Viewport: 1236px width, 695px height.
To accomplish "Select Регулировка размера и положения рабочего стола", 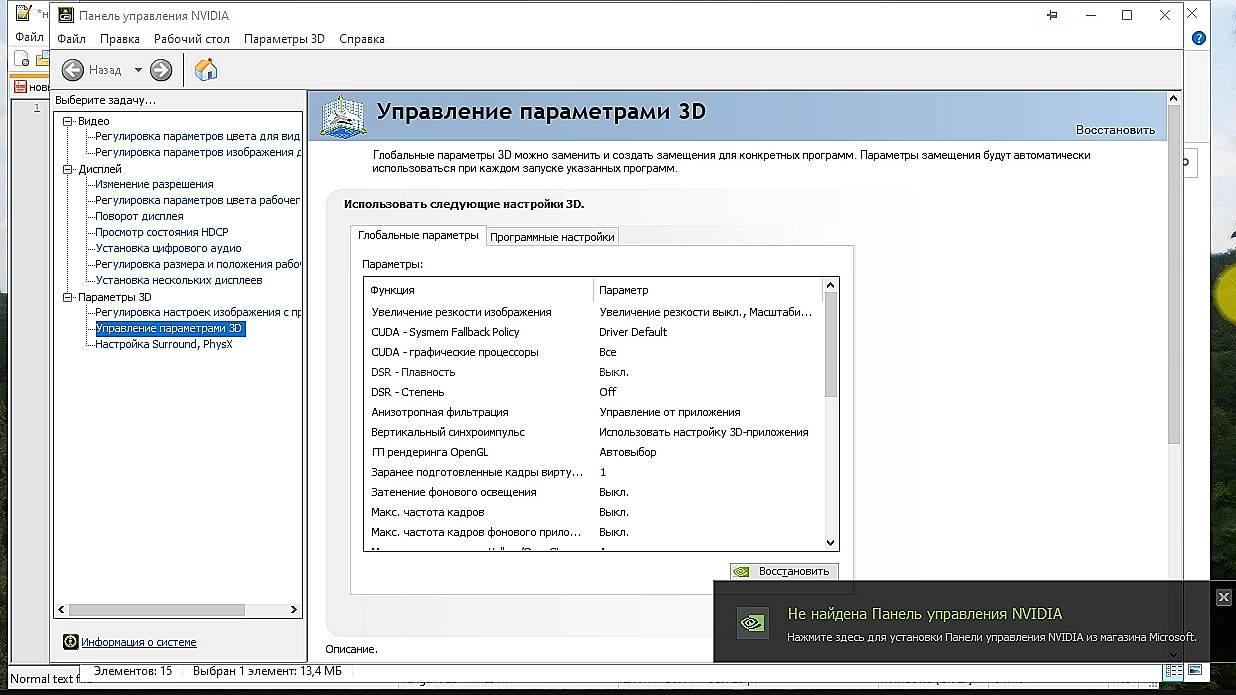I will (x=197, y=264).
